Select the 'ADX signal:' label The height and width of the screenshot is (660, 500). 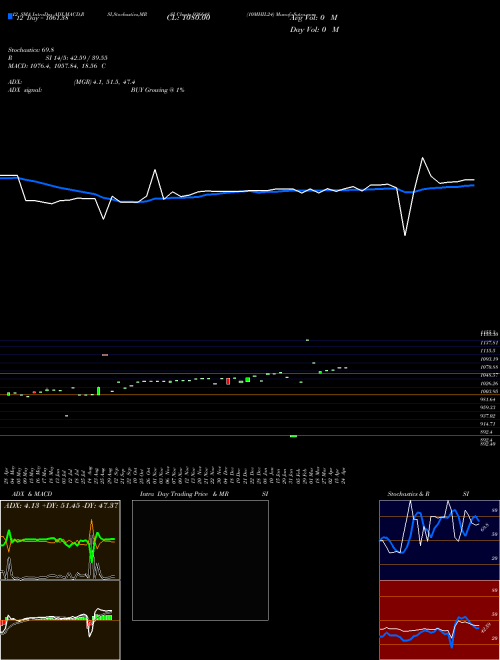[x=25, y=90]
